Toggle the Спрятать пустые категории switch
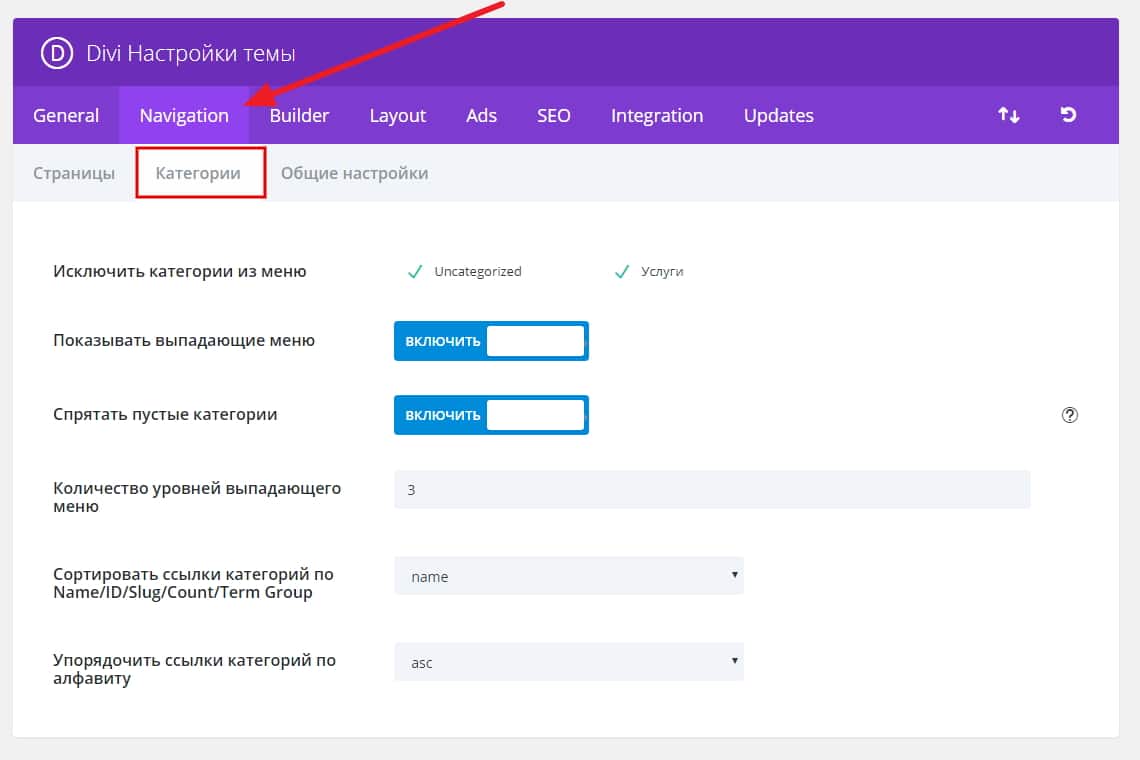 pyautogui.click(x=491, y=415)
